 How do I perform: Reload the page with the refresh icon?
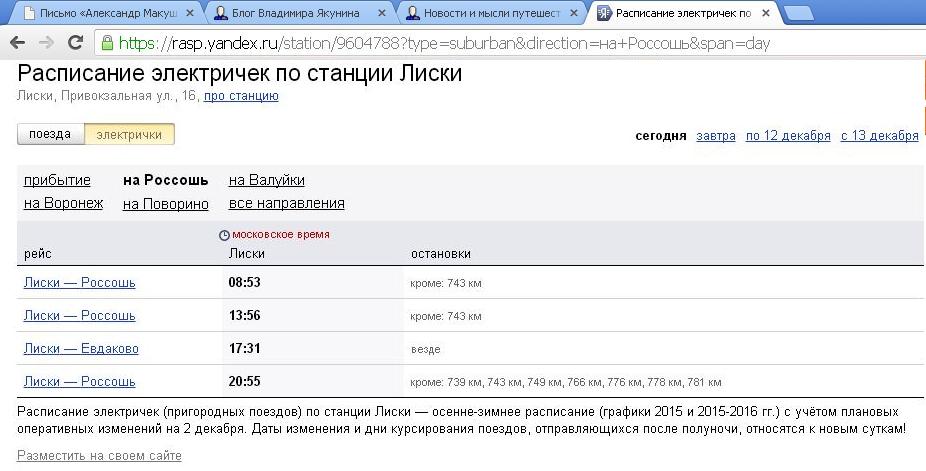[x=75, y=44]
